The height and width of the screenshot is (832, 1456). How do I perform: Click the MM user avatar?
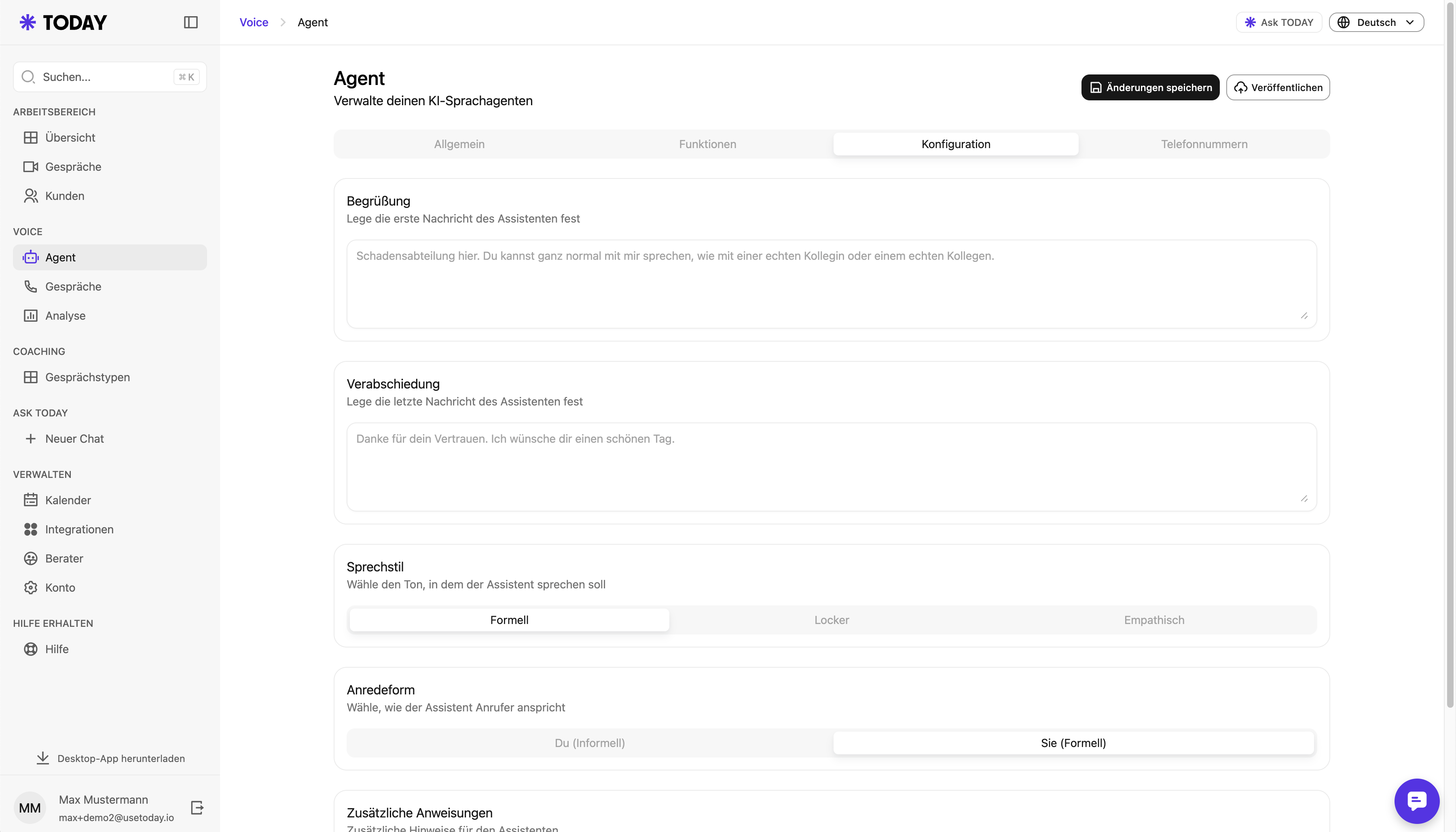click(30, 807)
